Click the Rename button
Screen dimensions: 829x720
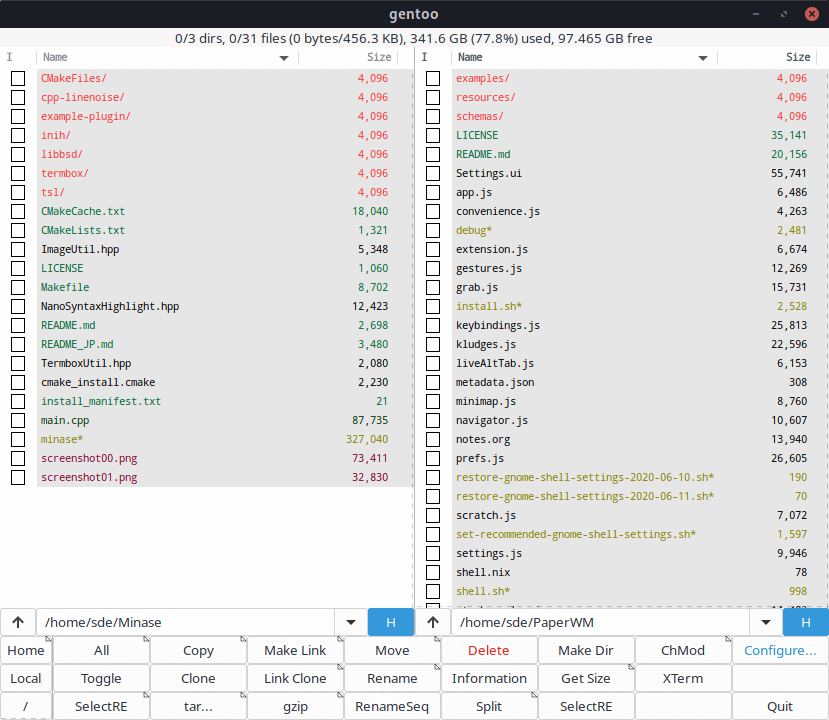click(x=392, y=678)
